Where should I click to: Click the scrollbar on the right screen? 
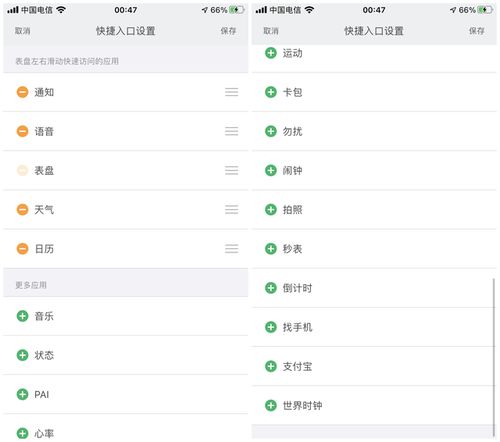(x=493, y=357)
